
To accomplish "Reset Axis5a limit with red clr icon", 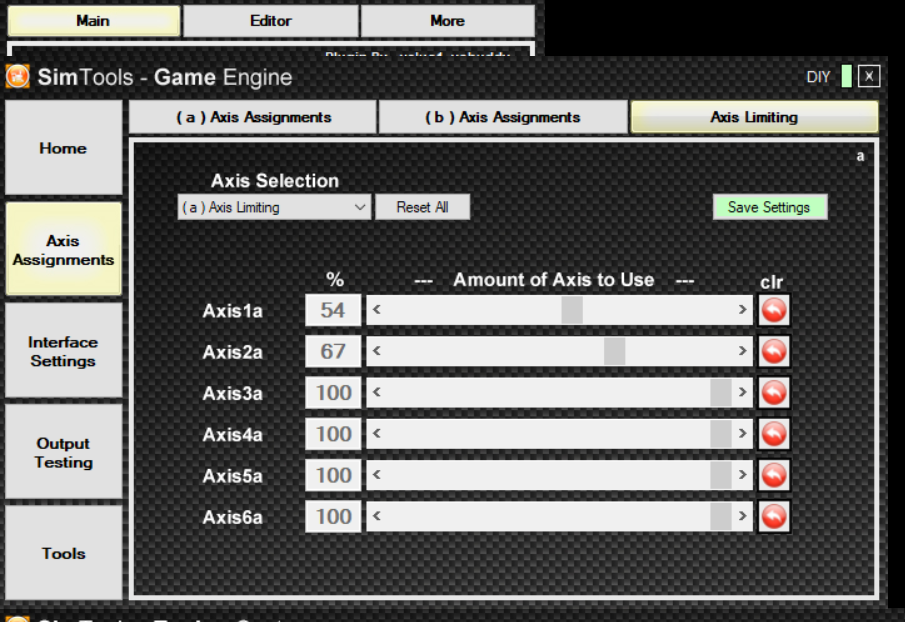I will tap(773, 475).
